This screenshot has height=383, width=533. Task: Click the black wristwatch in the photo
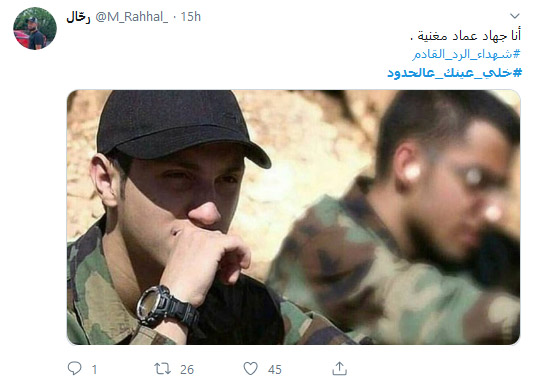point(167,307)
